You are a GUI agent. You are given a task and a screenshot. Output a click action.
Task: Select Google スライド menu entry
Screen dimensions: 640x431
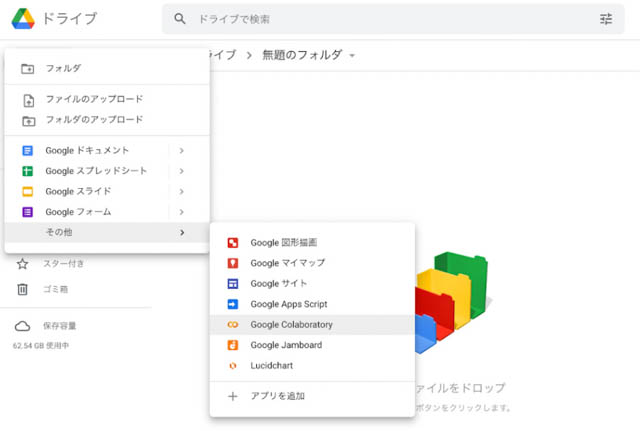coord(107,191)
